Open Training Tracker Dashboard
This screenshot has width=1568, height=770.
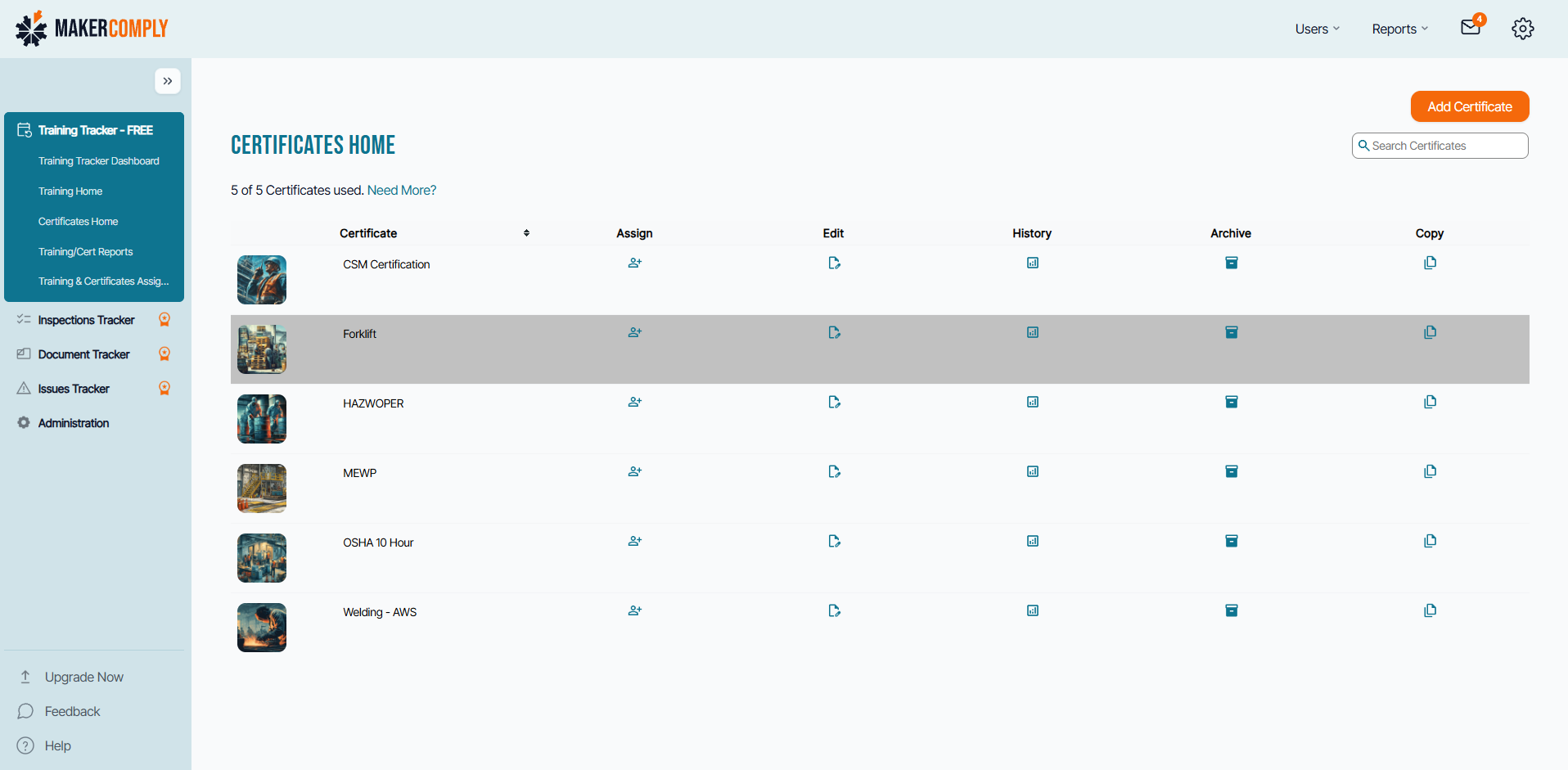pyautogui.click(x=99, y=161)
